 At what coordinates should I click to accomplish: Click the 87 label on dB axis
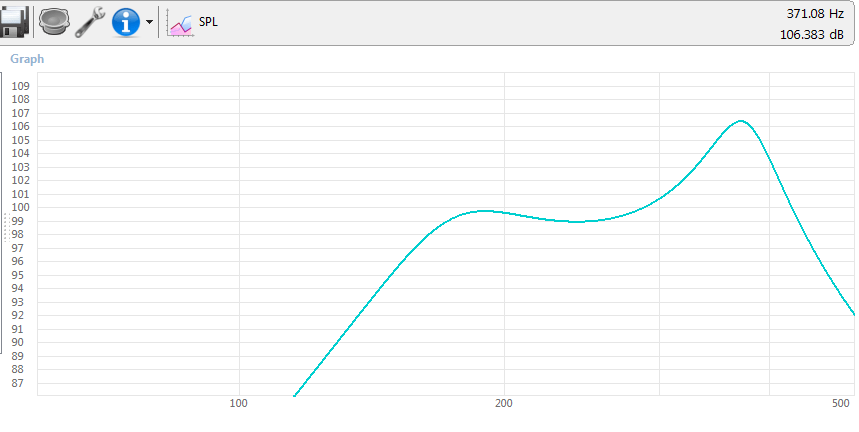point(18,383)
